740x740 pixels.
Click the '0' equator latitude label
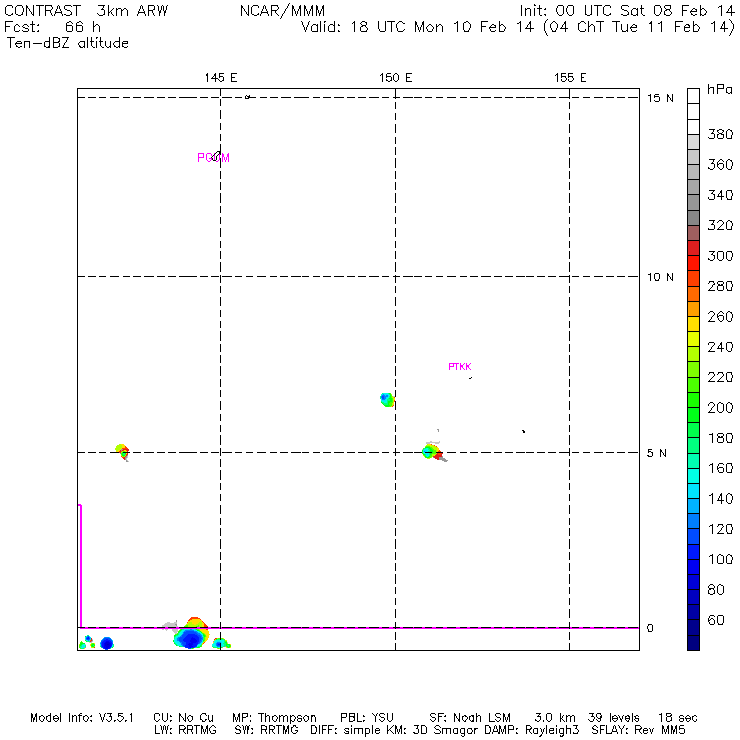(x=650, y=628)
